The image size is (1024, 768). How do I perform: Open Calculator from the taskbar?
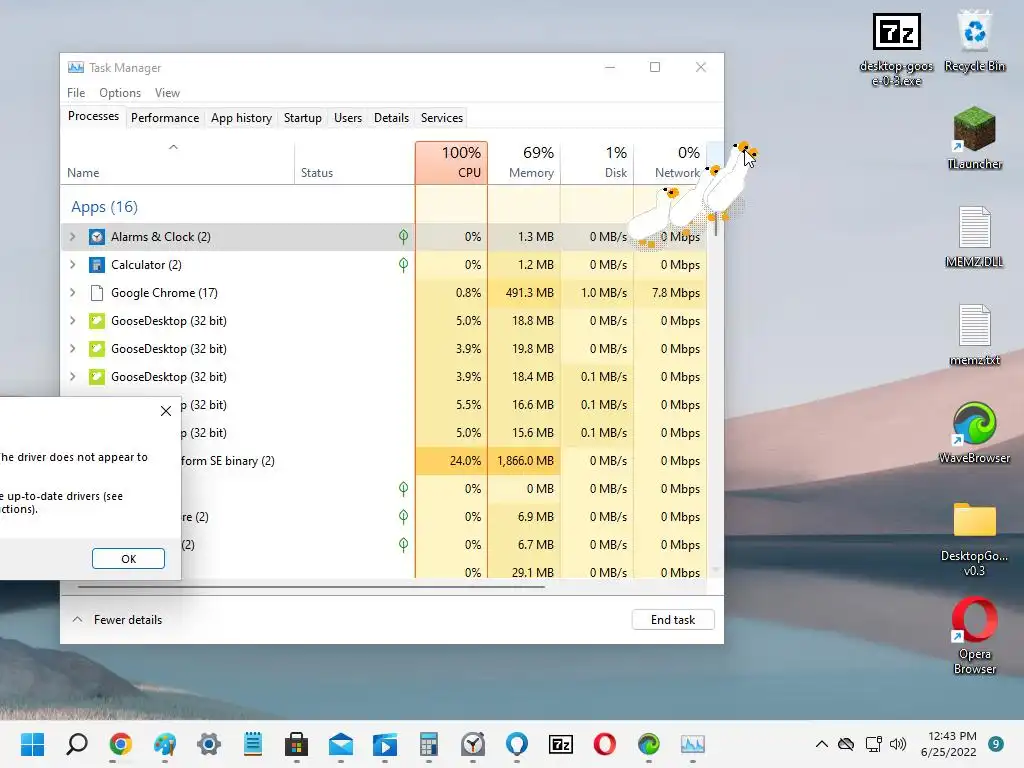[x=429, y=744]
